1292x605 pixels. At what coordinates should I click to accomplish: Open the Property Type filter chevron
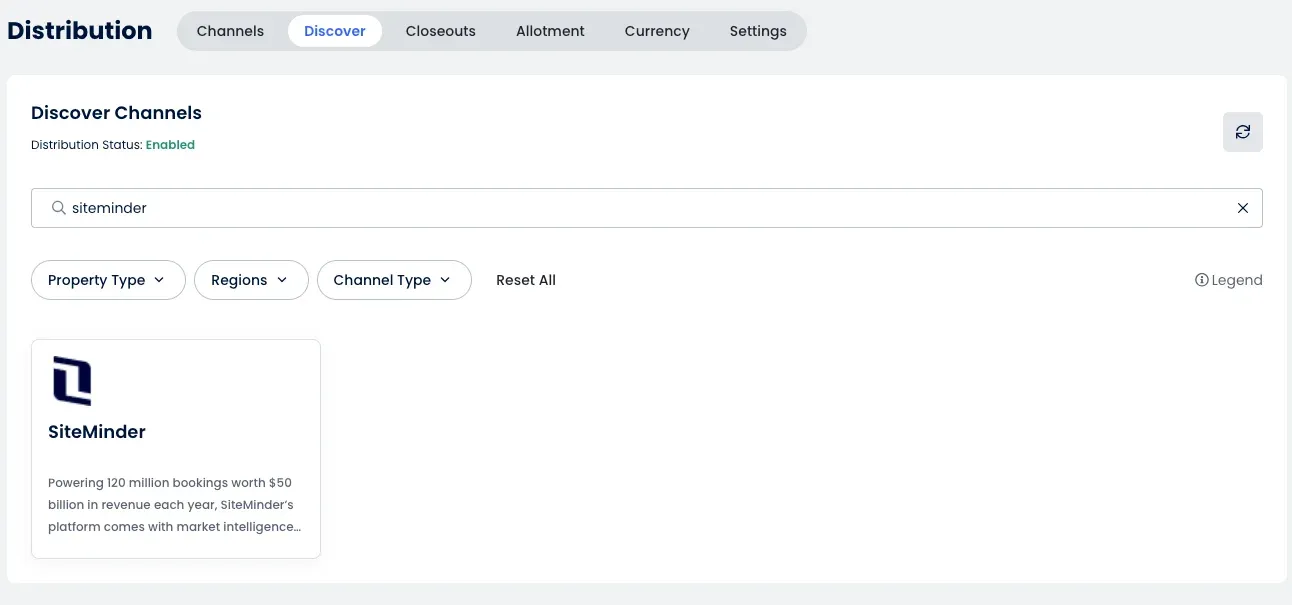161,280
